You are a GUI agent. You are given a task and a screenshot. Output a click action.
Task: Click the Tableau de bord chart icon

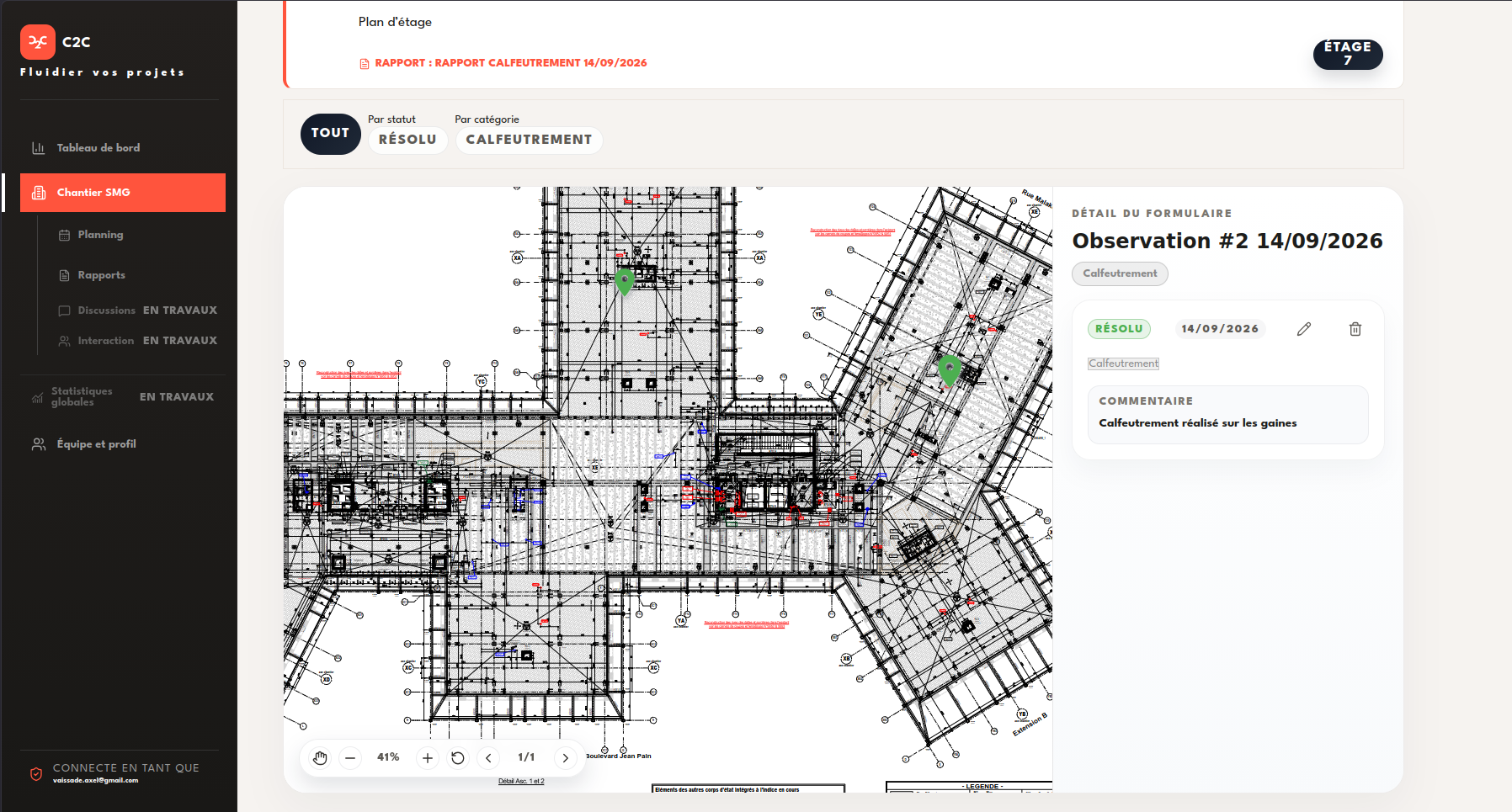pos(39,148)
